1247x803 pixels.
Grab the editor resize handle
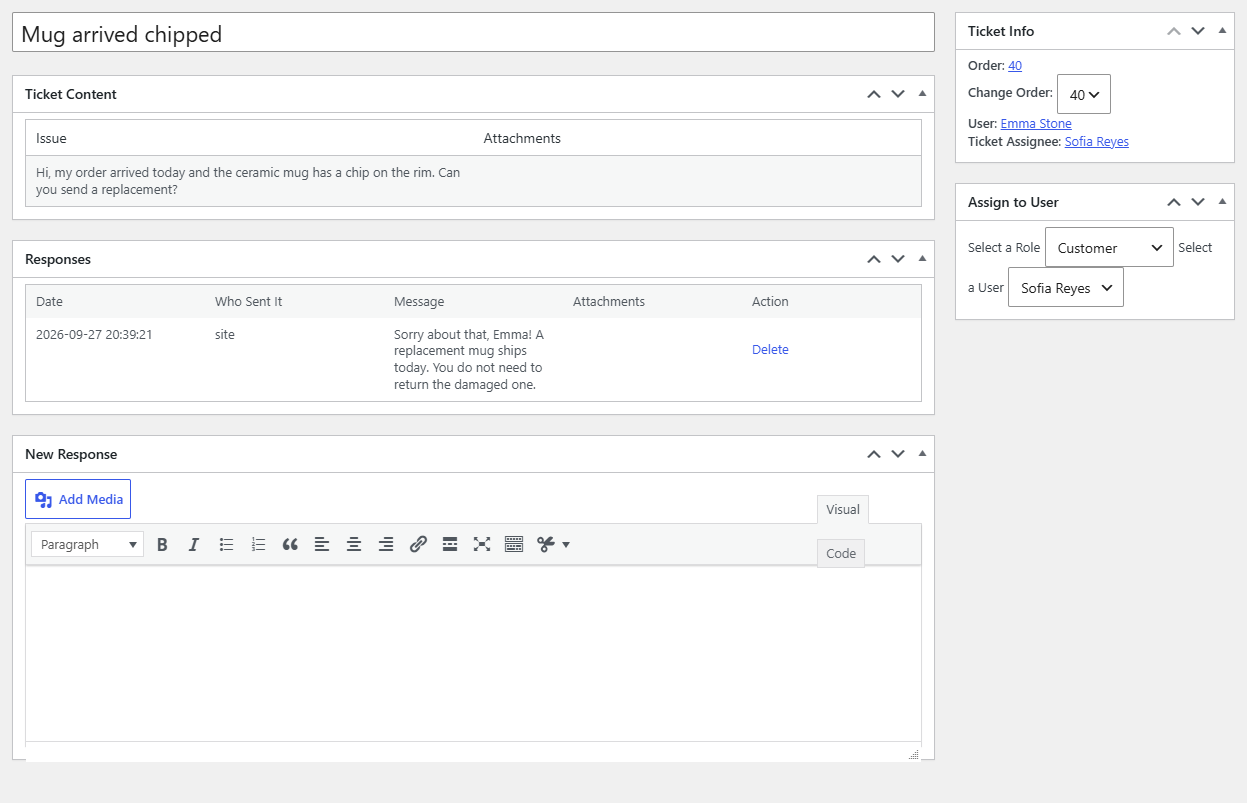coord(914,754)
